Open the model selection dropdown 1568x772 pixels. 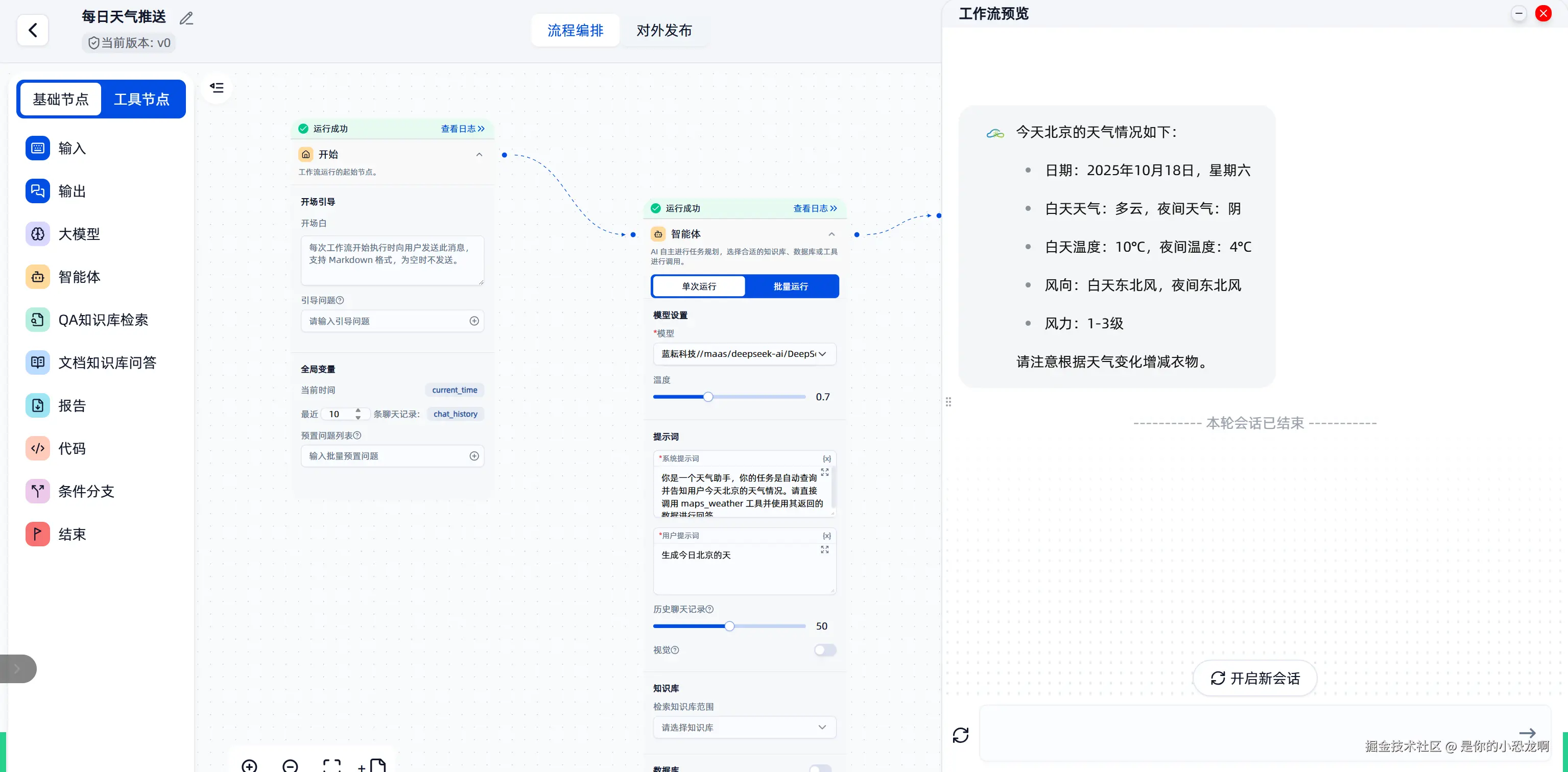click(x=744, y=354)
